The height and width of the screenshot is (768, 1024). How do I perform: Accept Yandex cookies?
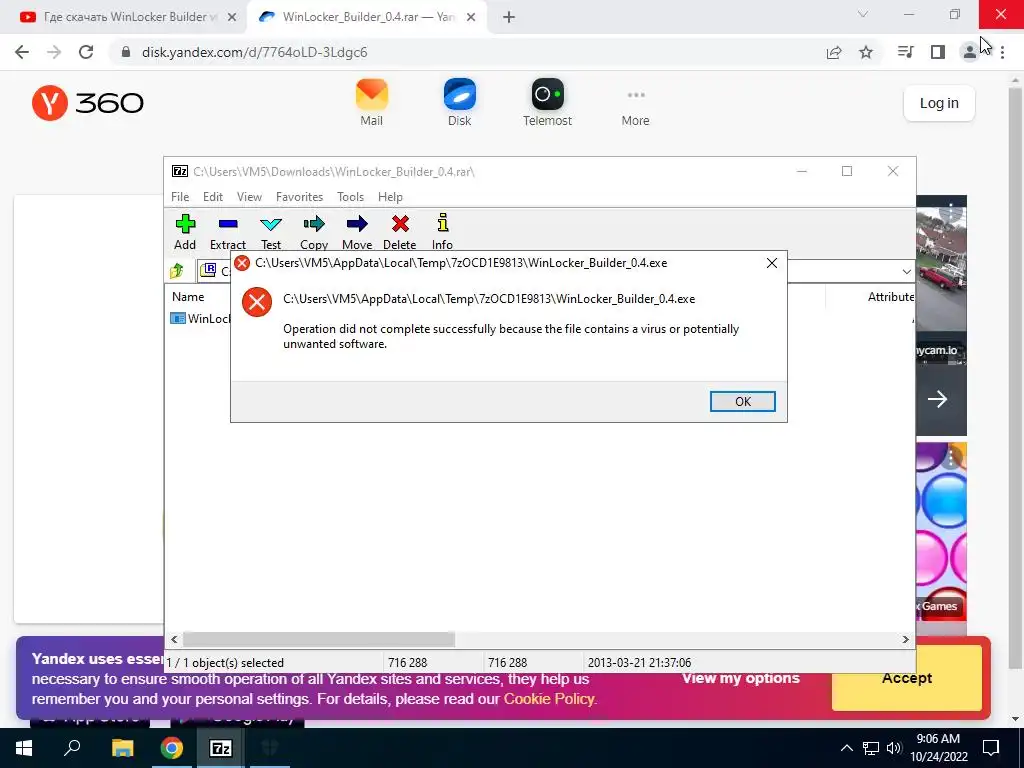click(906, 678)
